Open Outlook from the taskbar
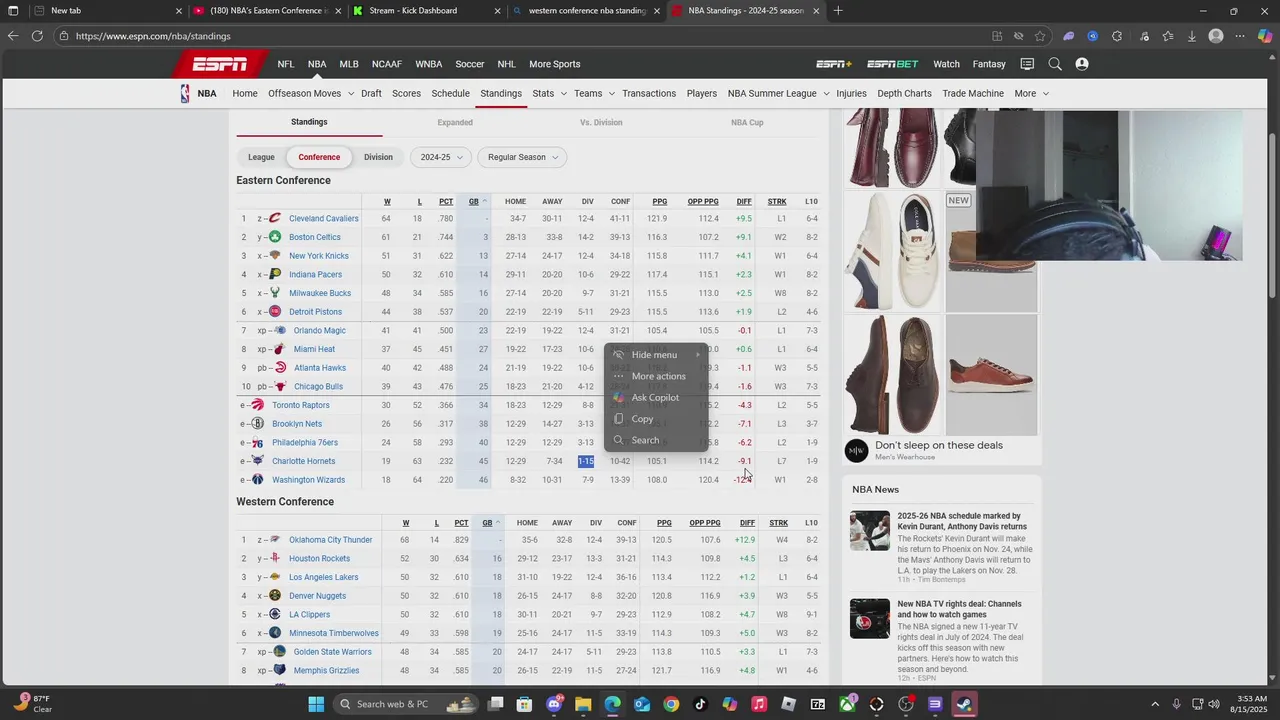 coord(641,704)
